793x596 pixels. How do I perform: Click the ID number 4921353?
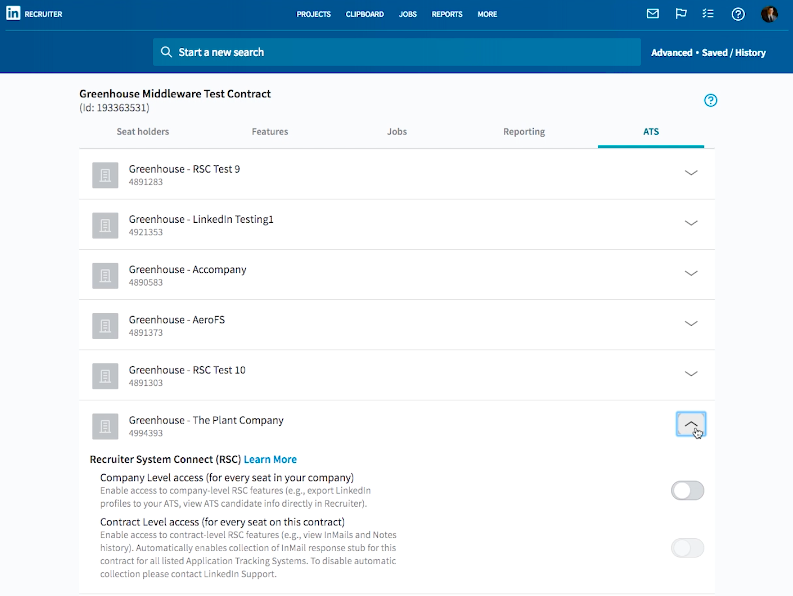click(x=146, y=232)
